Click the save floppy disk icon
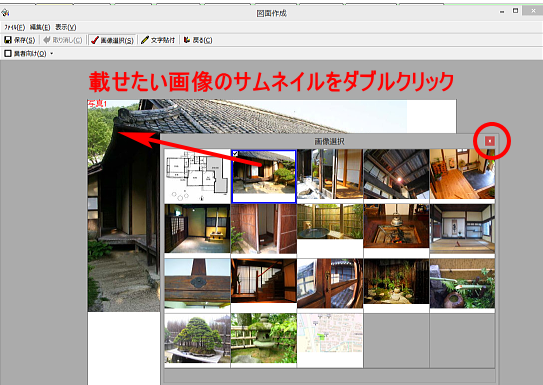543x385 pixels. 8,40
